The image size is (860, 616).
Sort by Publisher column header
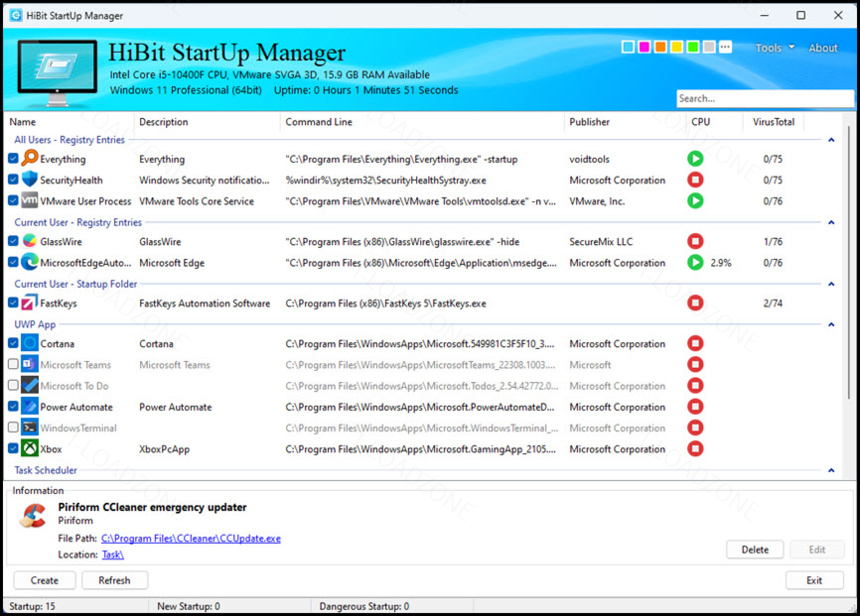coord(589,122)
